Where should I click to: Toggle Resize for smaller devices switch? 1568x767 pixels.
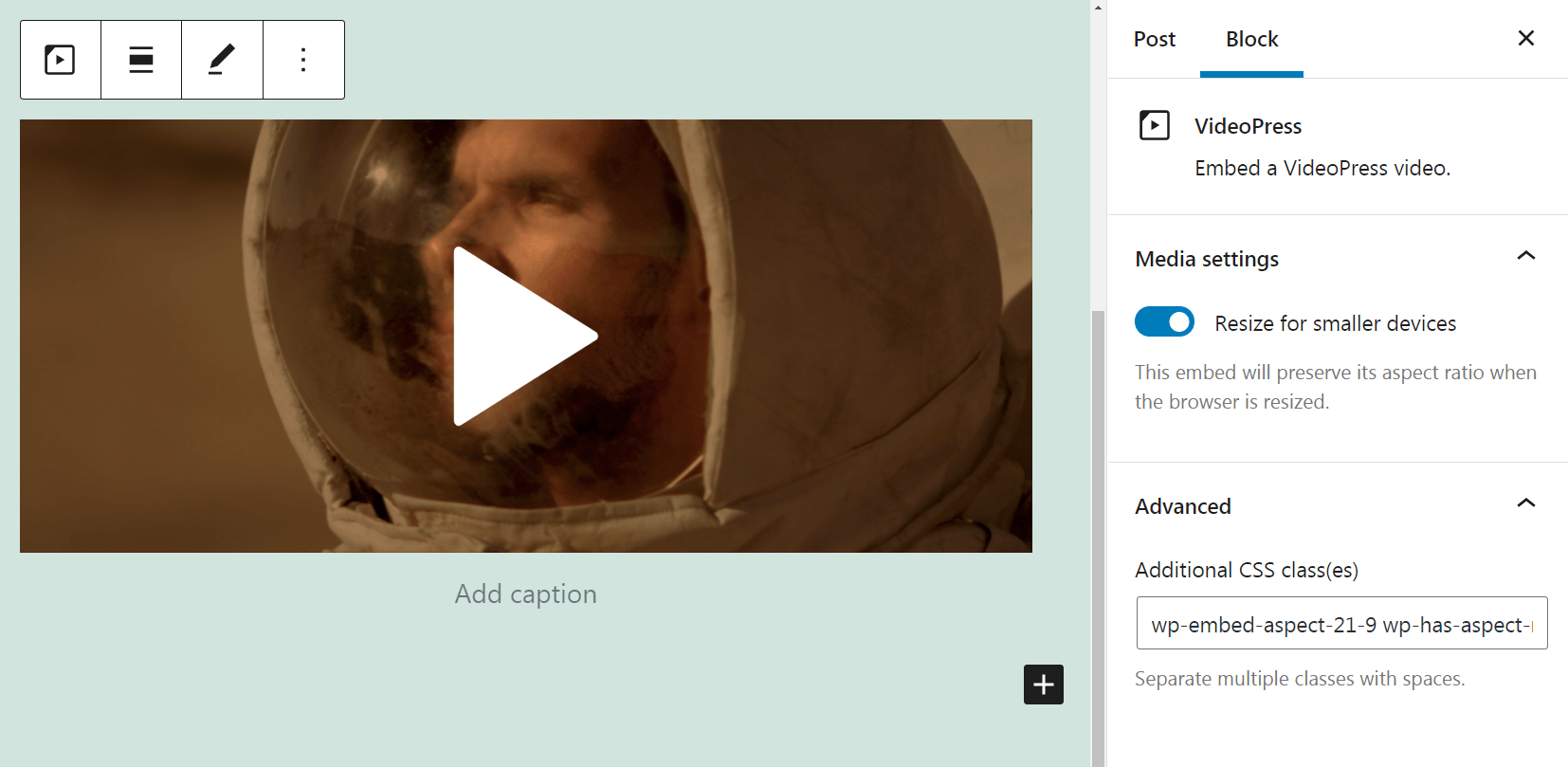(x=1164, y=322)
